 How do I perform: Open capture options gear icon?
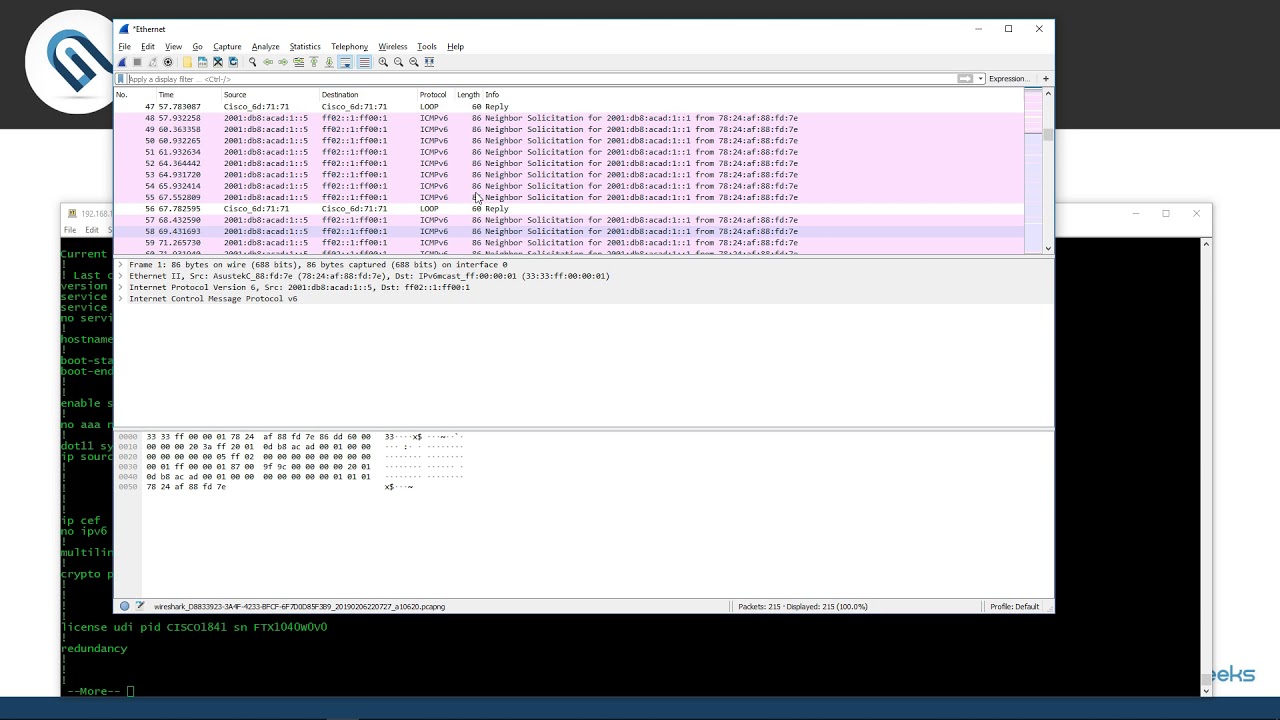[168, 62]
